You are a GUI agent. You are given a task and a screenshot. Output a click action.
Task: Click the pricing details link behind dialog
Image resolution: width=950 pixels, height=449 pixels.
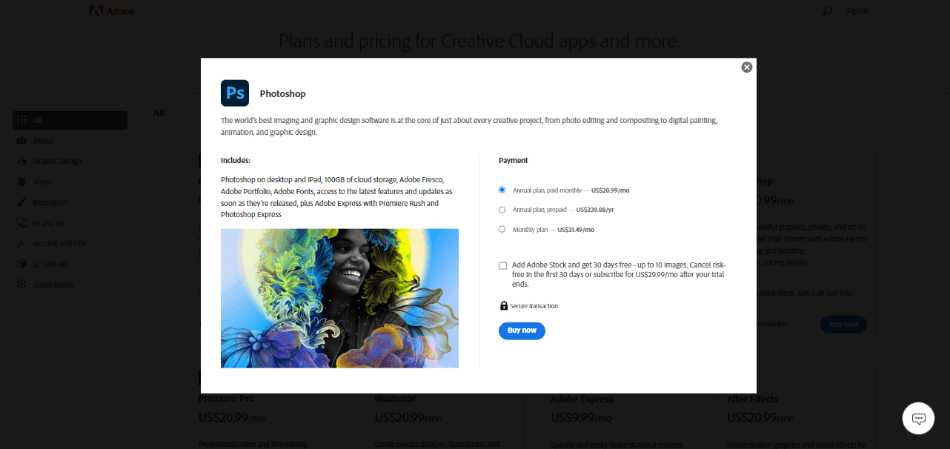pos(782,263)
